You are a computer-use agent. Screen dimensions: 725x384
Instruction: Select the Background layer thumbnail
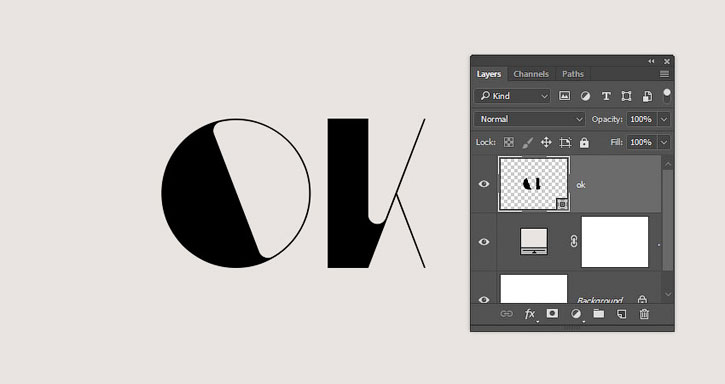534,289
